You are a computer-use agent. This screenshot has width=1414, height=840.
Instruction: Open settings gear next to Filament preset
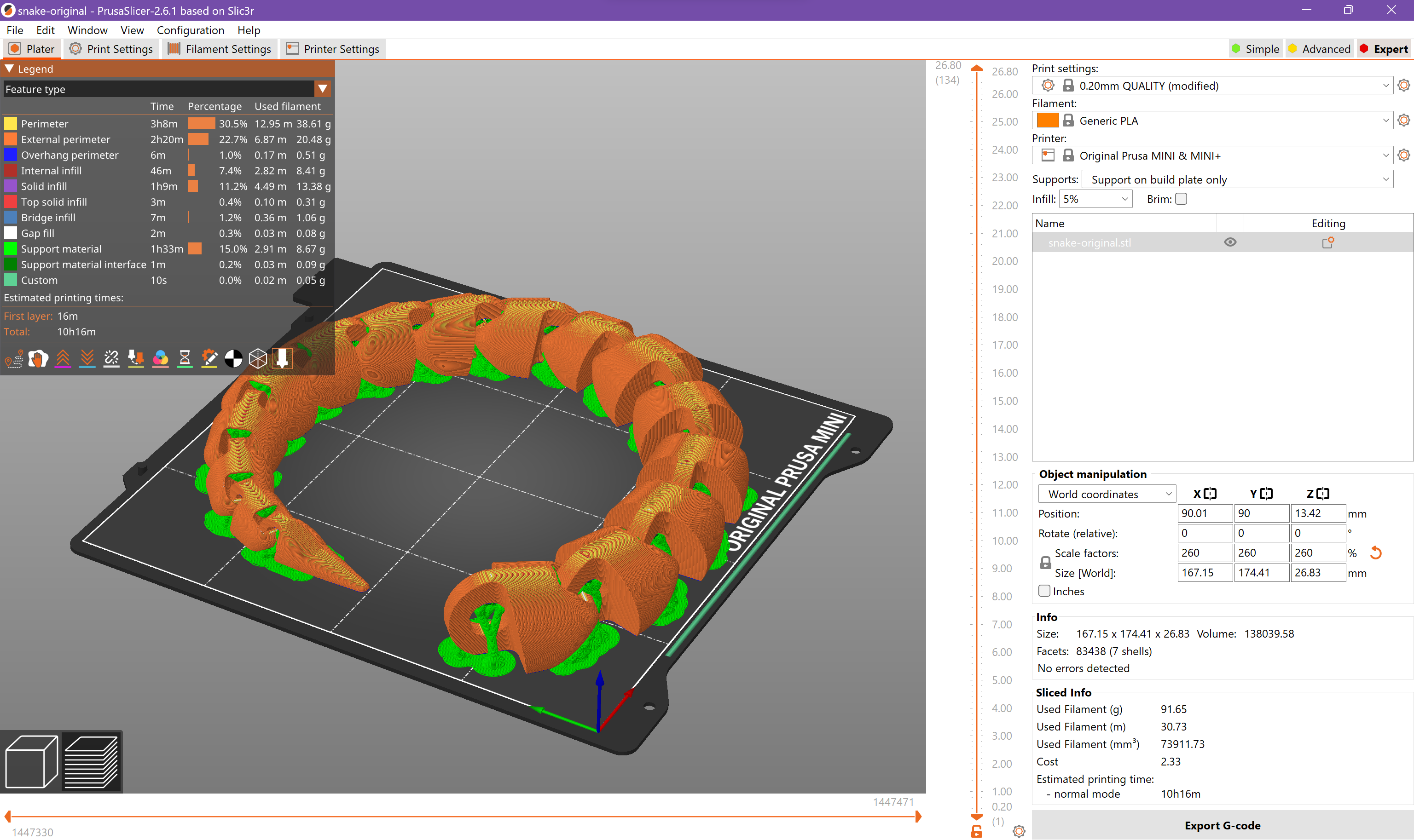pos(1403,121)
